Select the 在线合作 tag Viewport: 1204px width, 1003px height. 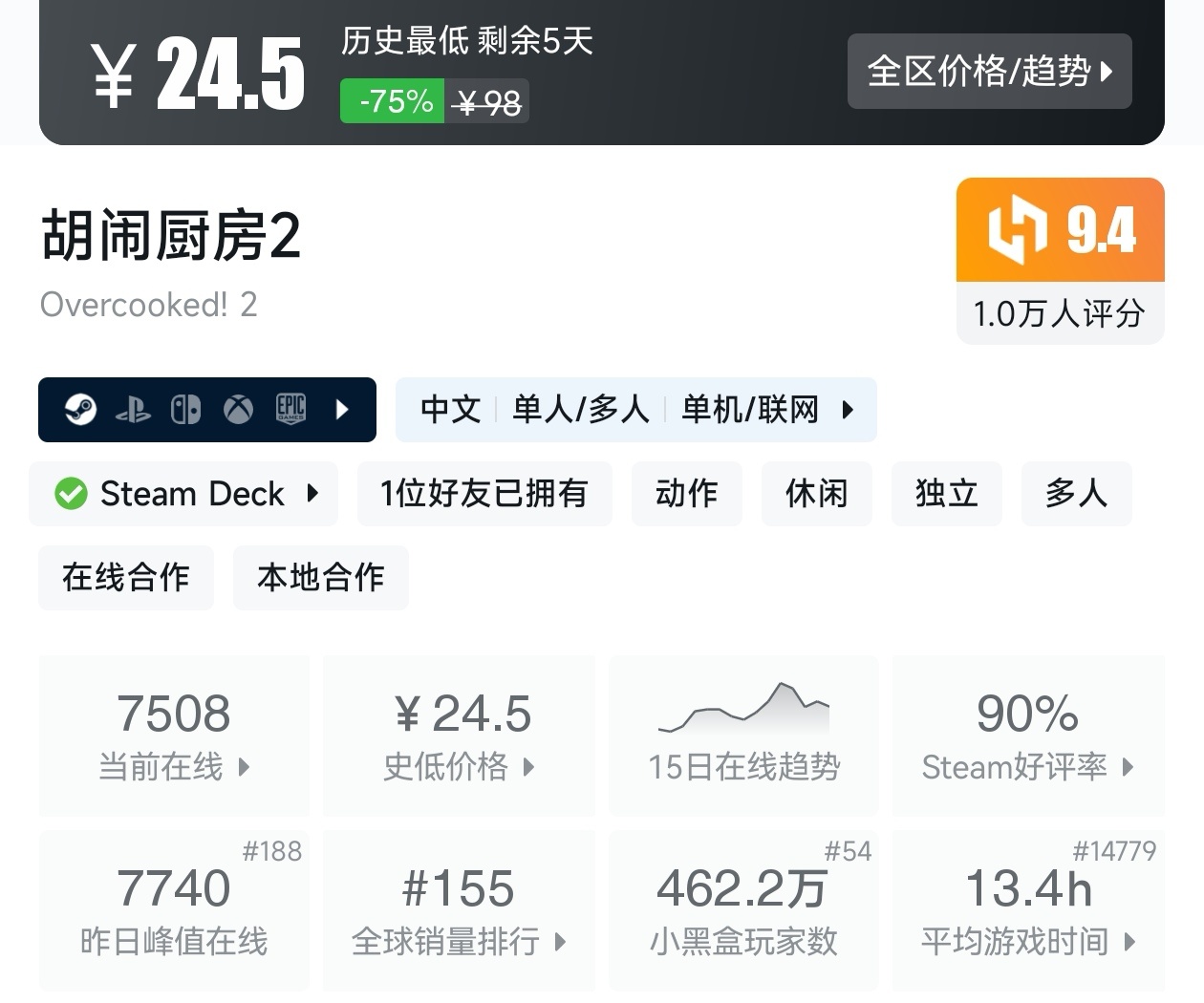pyautogui.click(x=126, y=578)
